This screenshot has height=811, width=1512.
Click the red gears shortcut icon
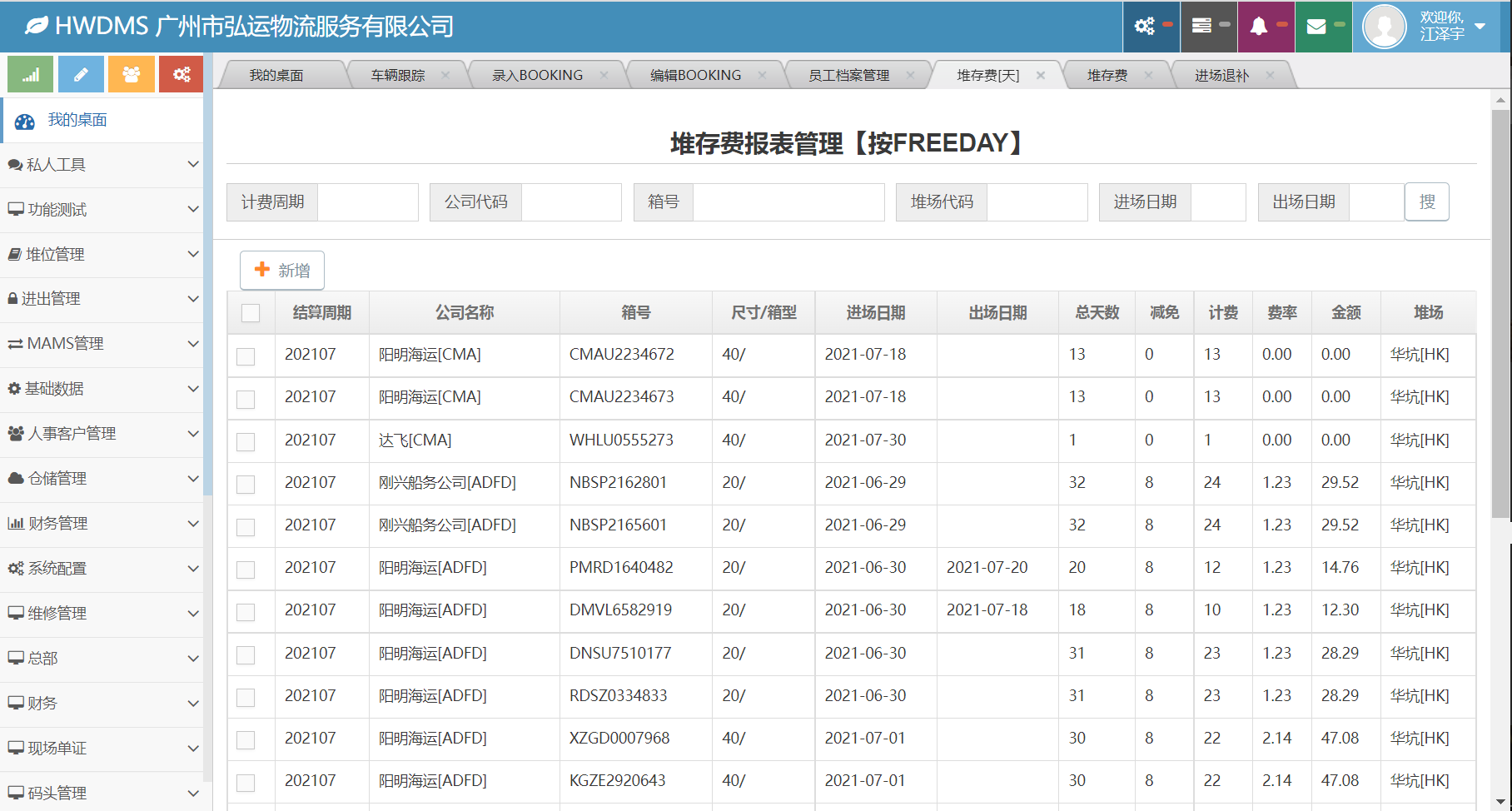click(182, 74)
